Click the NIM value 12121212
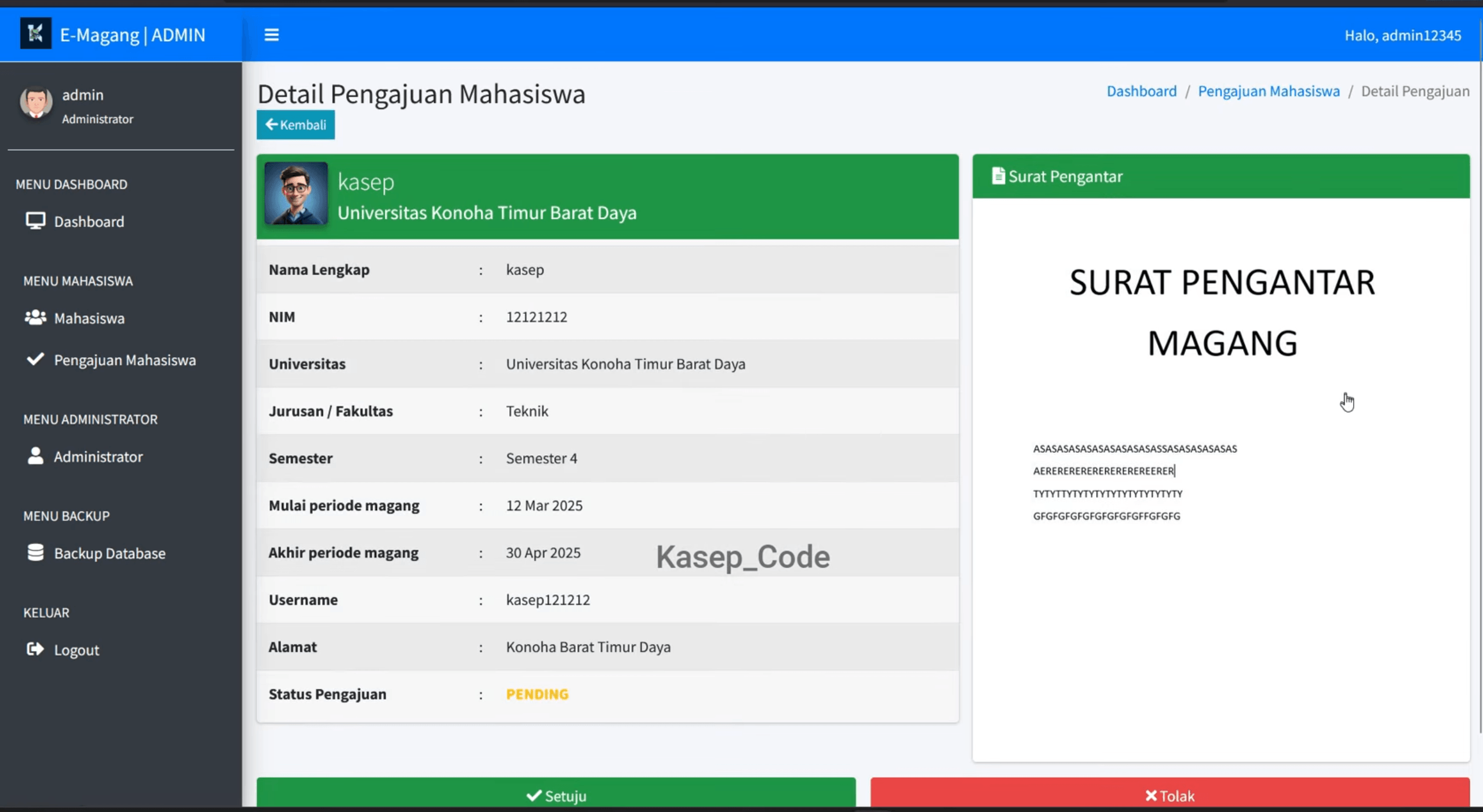Screen dimensions: 1483x812 coord(537,317)
